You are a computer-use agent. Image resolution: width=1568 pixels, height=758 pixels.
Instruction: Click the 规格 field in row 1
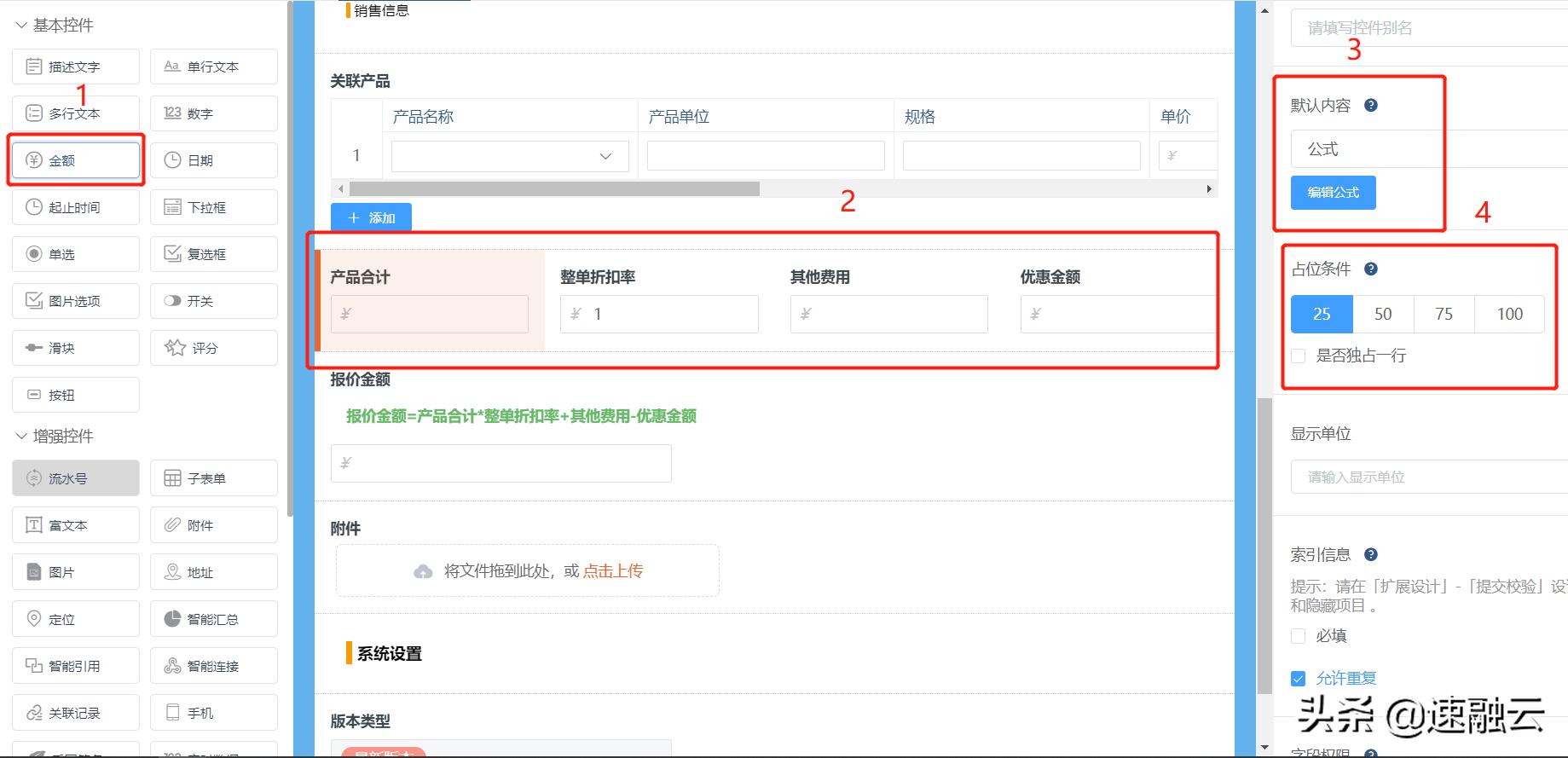pyautogui.click(x=1021, y=156)
